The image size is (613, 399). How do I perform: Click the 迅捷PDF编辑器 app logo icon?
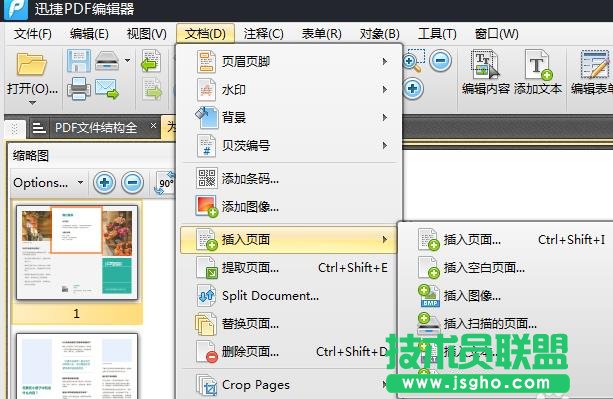coord(15,9)
